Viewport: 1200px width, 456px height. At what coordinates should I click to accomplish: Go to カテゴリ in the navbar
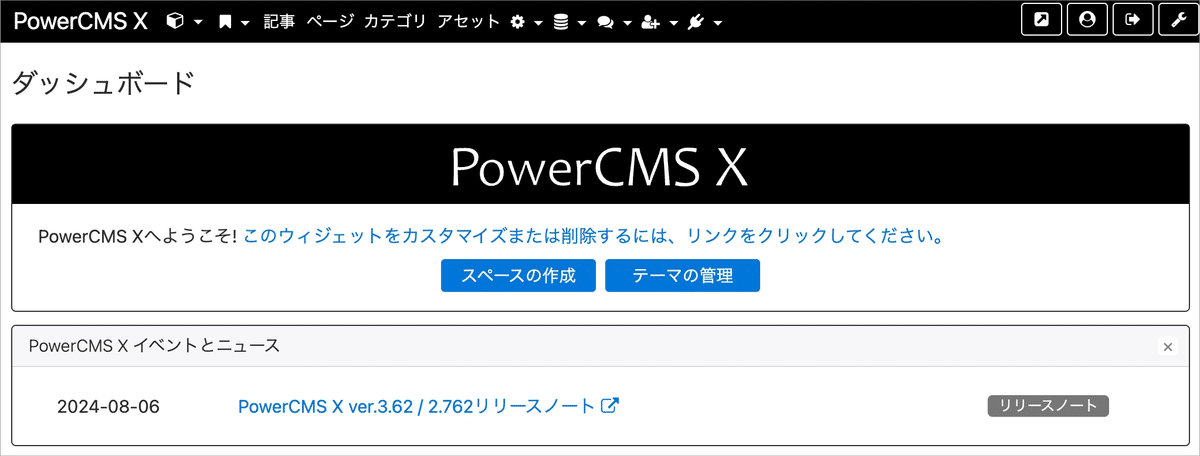(395, 21)
